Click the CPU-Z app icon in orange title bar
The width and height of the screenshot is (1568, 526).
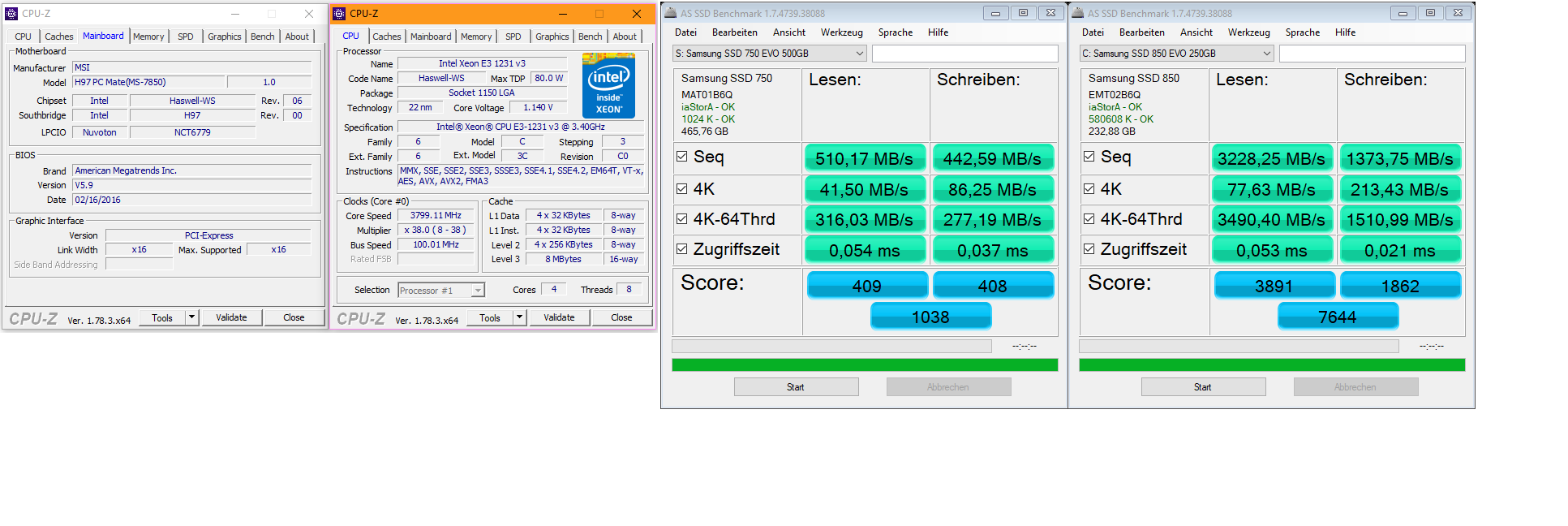pos(339,14)
